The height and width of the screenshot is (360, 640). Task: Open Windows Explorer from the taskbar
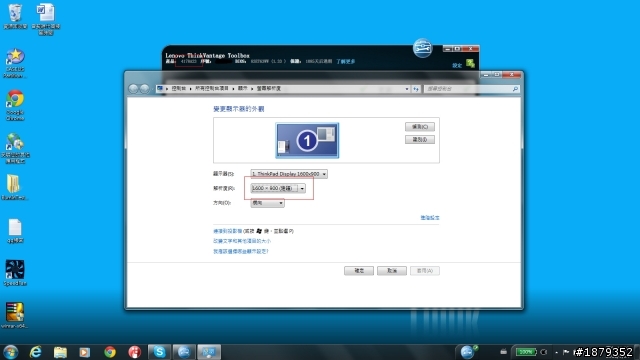60,352
